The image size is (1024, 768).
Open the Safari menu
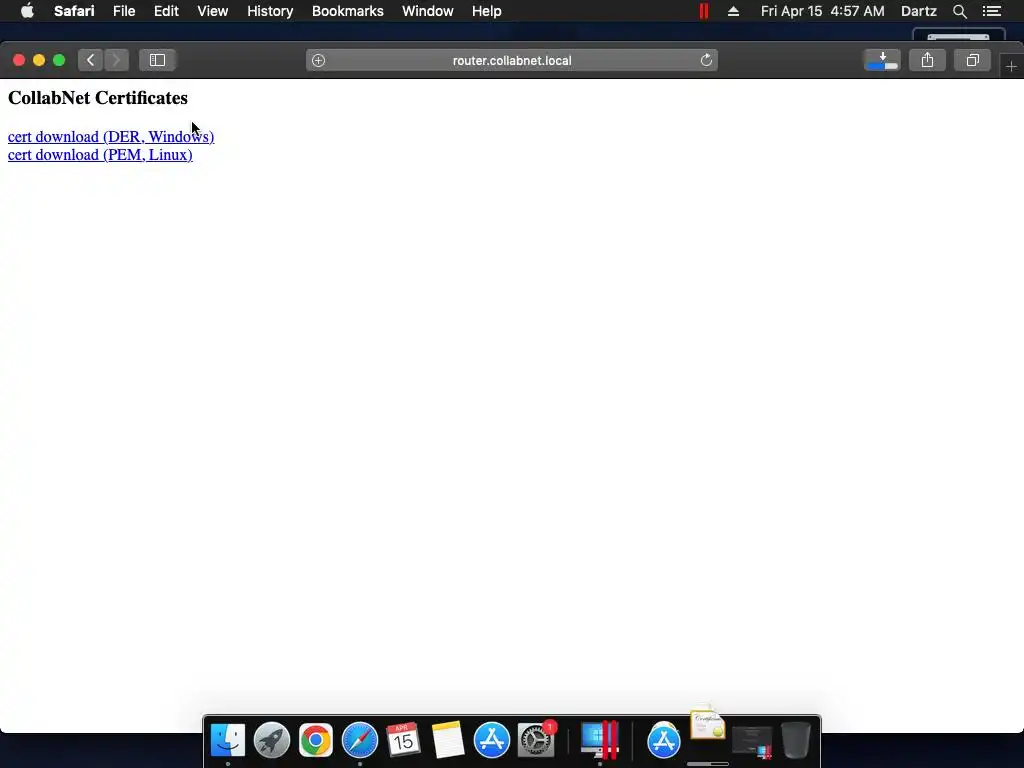point(74,11)
